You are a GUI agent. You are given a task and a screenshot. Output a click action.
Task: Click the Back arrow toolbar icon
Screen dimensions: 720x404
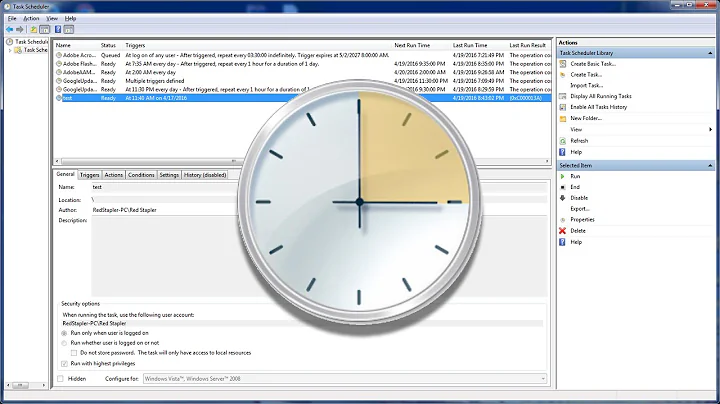pos(9,29)
